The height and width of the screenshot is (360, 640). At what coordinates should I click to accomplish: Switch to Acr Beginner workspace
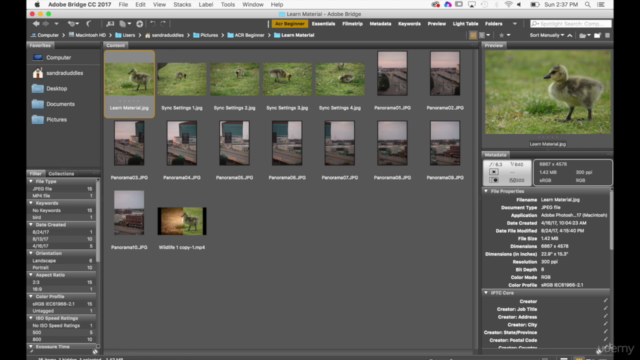(x=289, y=24)
